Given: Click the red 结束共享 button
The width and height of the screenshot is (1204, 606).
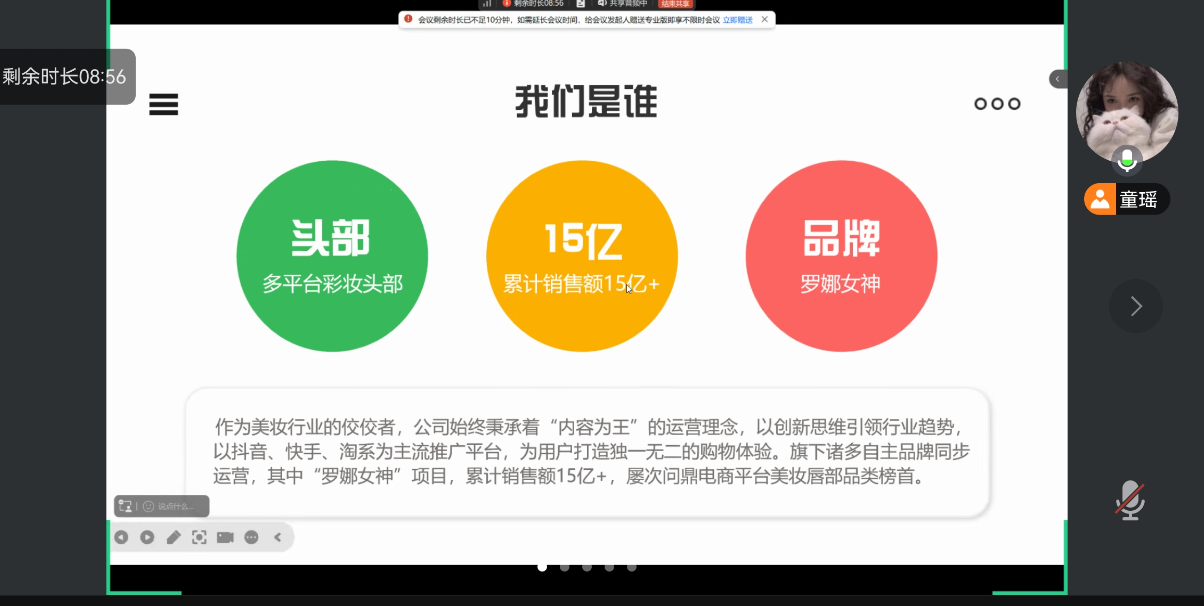Looking at the screenshot, I should (676, 4).
